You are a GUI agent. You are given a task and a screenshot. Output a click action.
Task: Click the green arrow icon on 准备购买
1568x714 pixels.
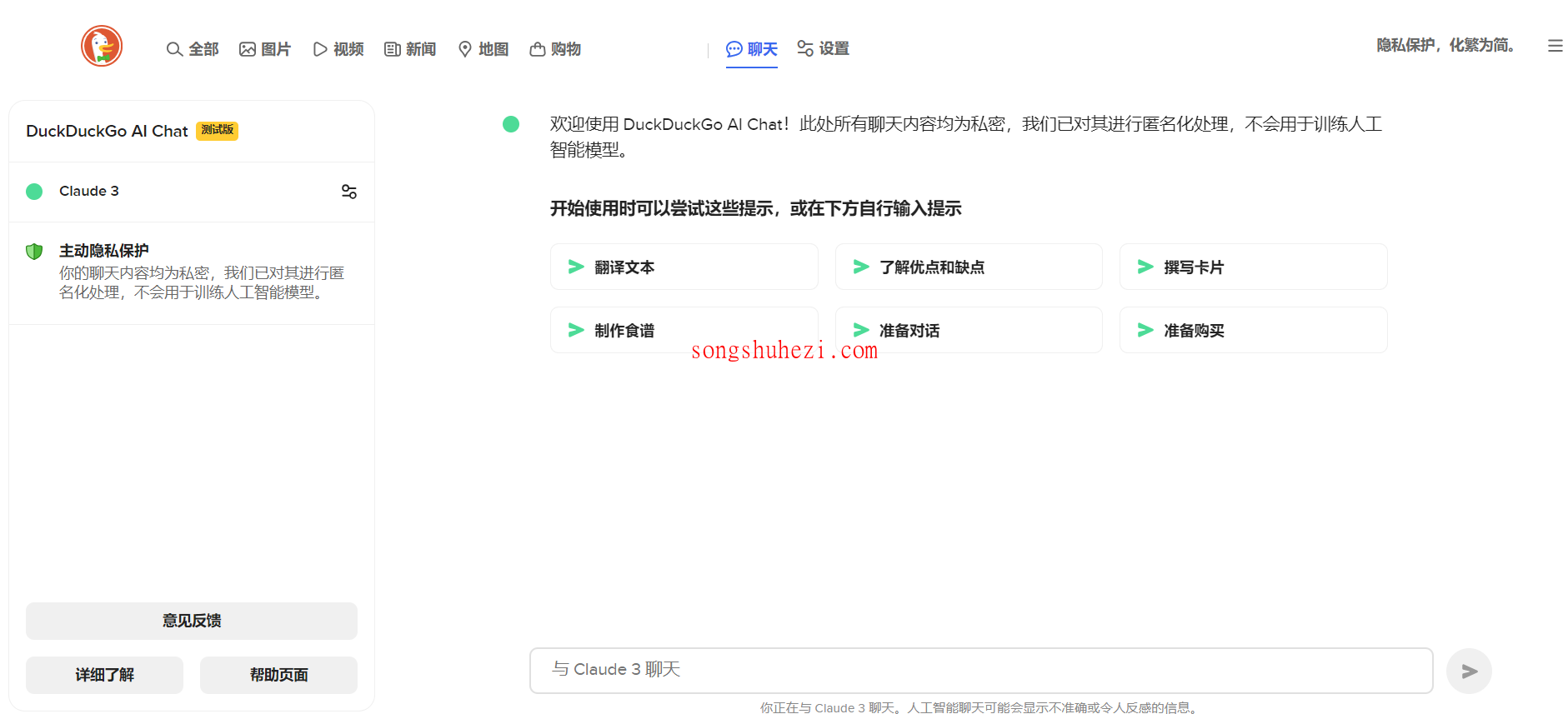(x=1145, y=330)
